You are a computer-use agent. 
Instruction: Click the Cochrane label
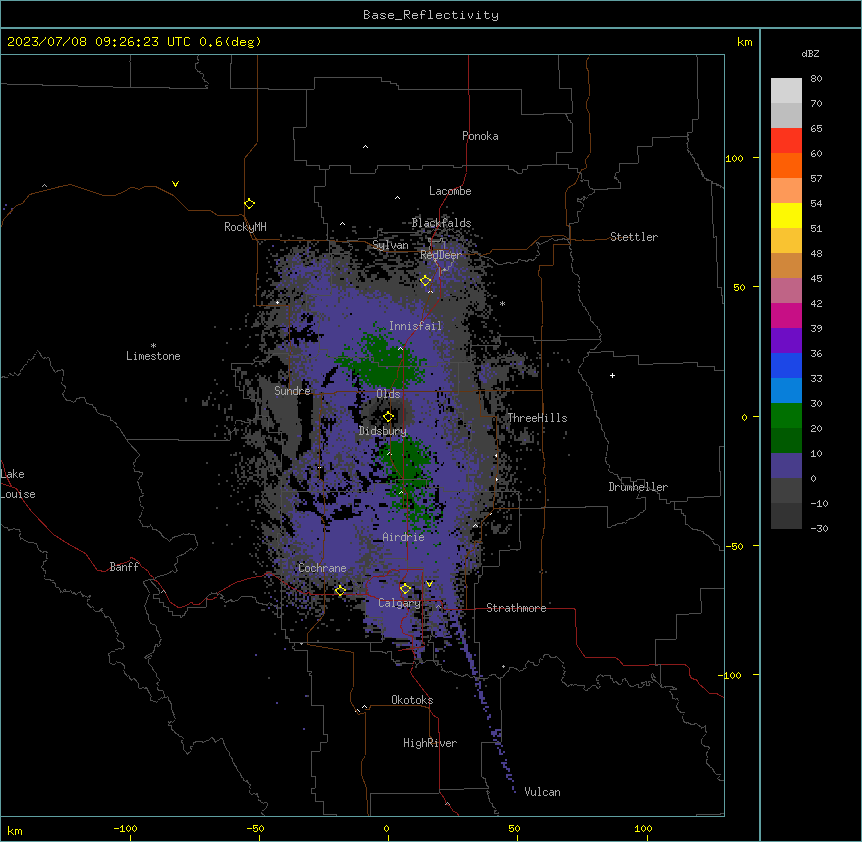[322, 568]
